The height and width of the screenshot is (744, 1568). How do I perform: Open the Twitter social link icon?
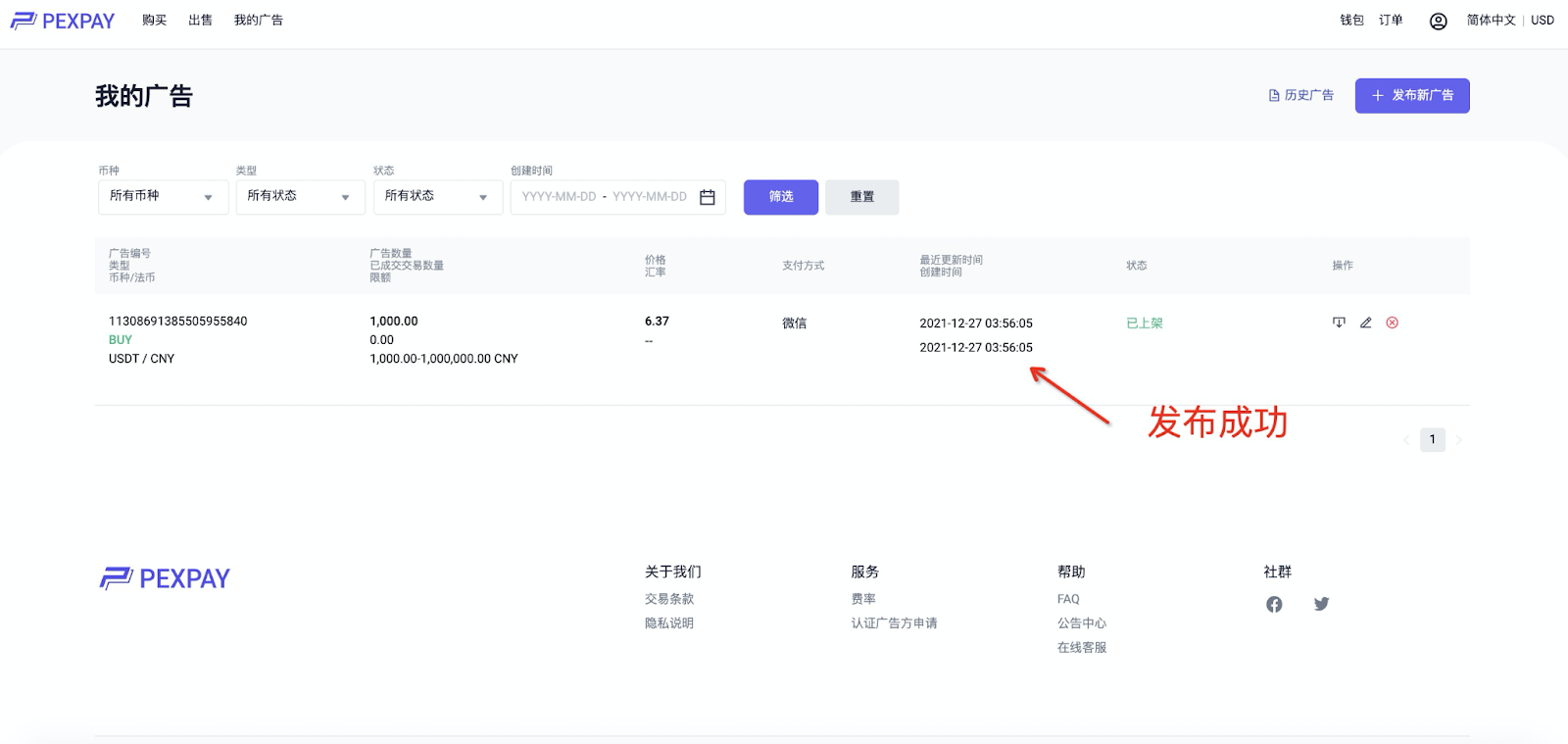[x=1321, y=604]
